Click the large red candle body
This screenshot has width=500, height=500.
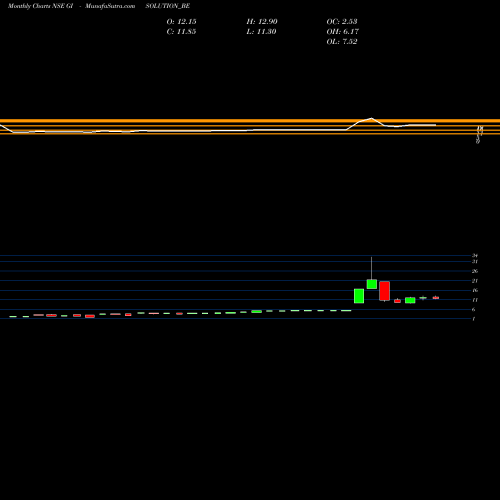(x=384, y=291)
